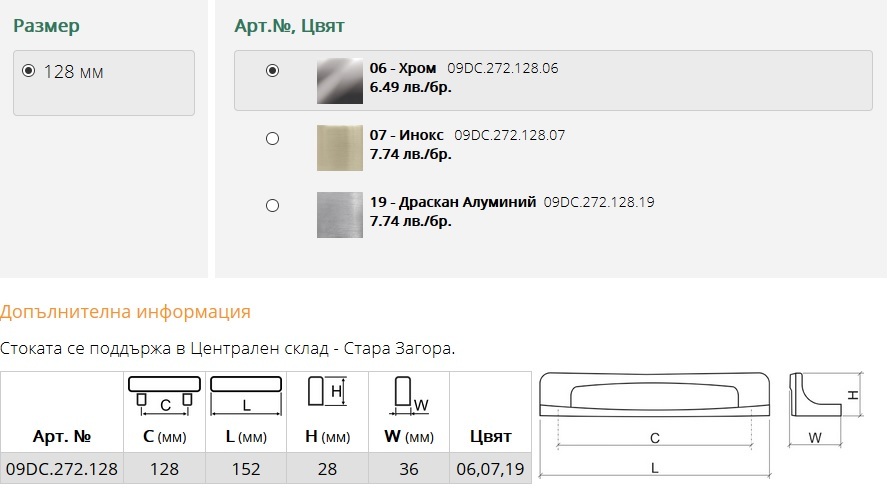Click the L length dimension icon
This screenshot has width=887, height=488.
246,396
